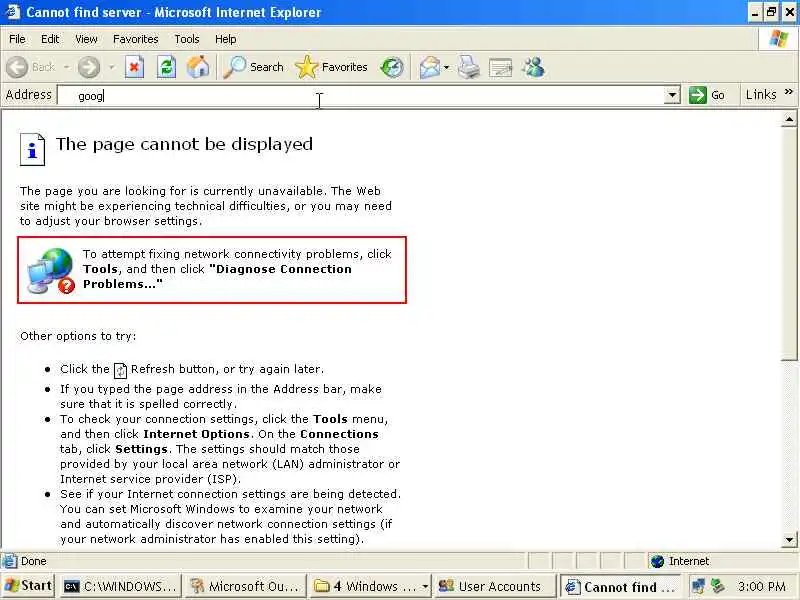Click the second system tray icon near clock
The width and height of the screenshot is (800, 600).
coord(718,587)
